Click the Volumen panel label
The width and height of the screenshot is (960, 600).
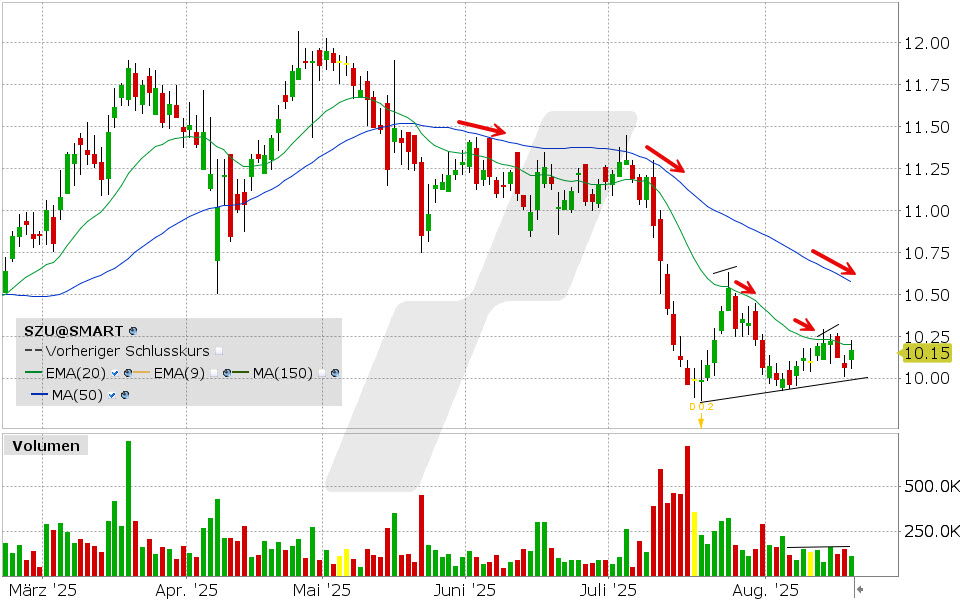46,446
